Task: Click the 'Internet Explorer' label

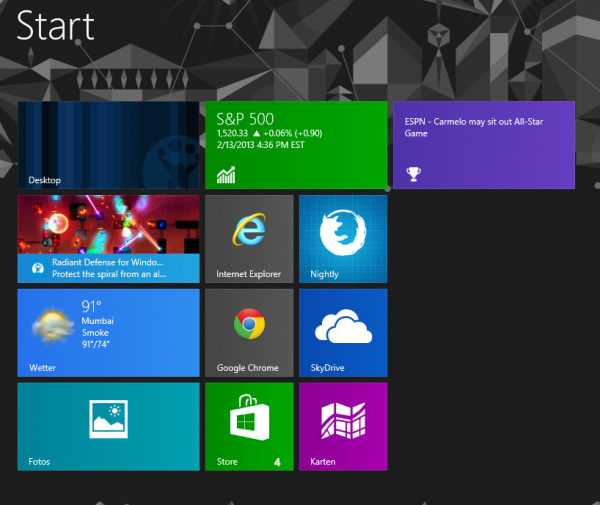Action: [x=248, y=274]
